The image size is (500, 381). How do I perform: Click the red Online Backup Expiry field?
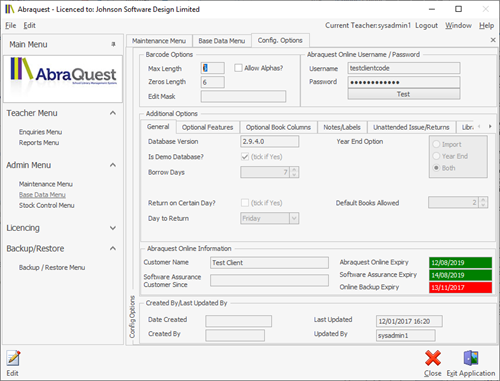click(460, 287)
